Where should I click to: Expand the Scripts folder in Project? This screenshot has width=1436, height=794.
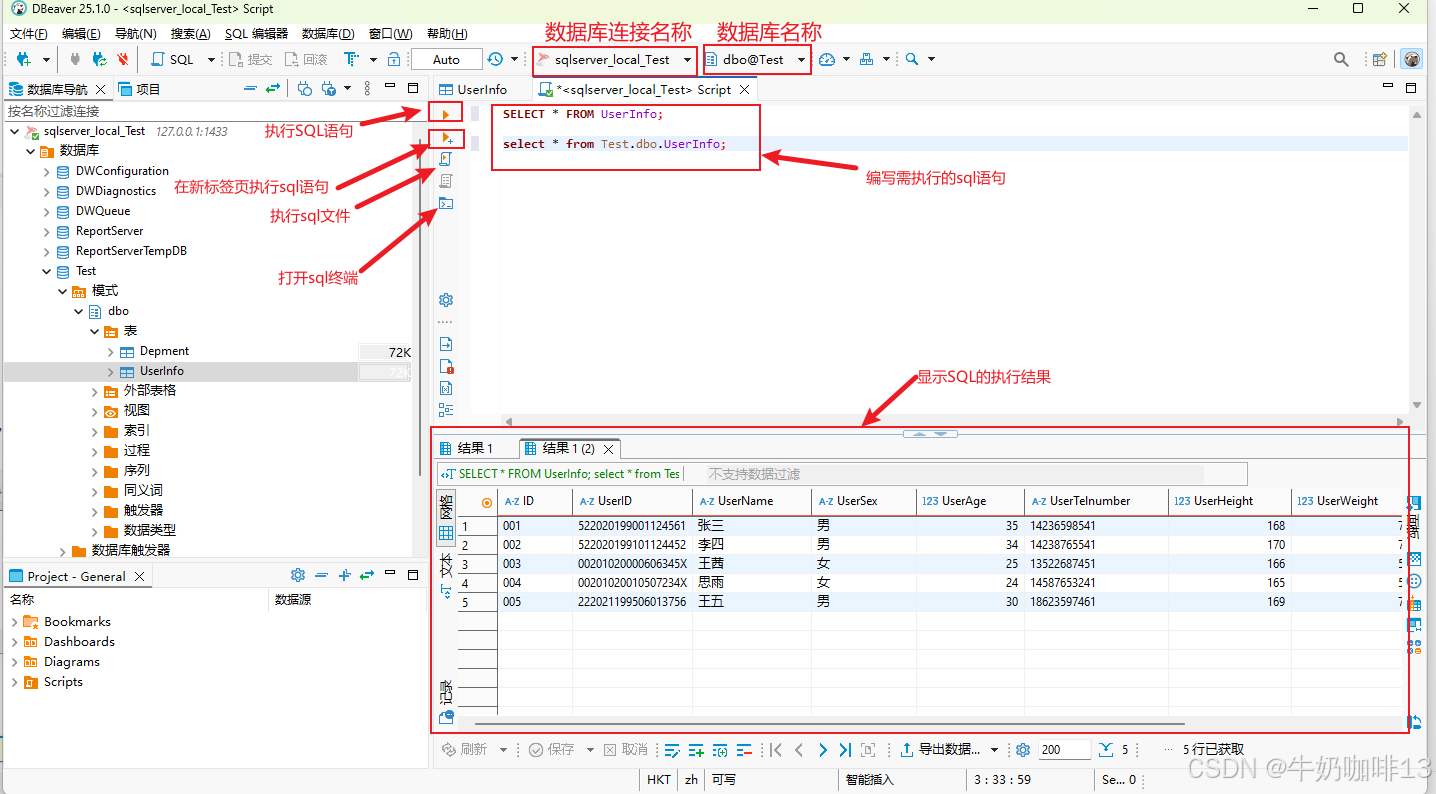[15, 682]
